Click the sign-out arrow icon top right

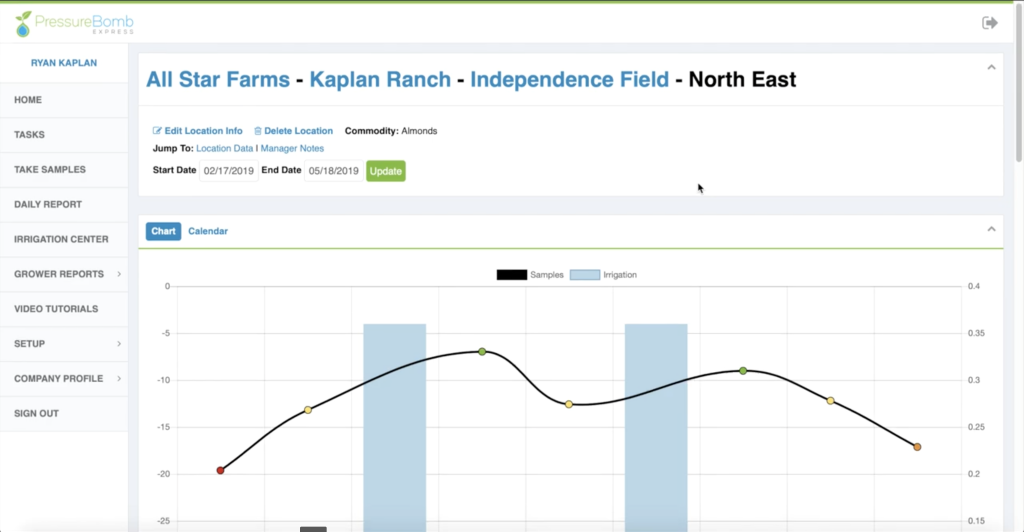coord(990,22)
